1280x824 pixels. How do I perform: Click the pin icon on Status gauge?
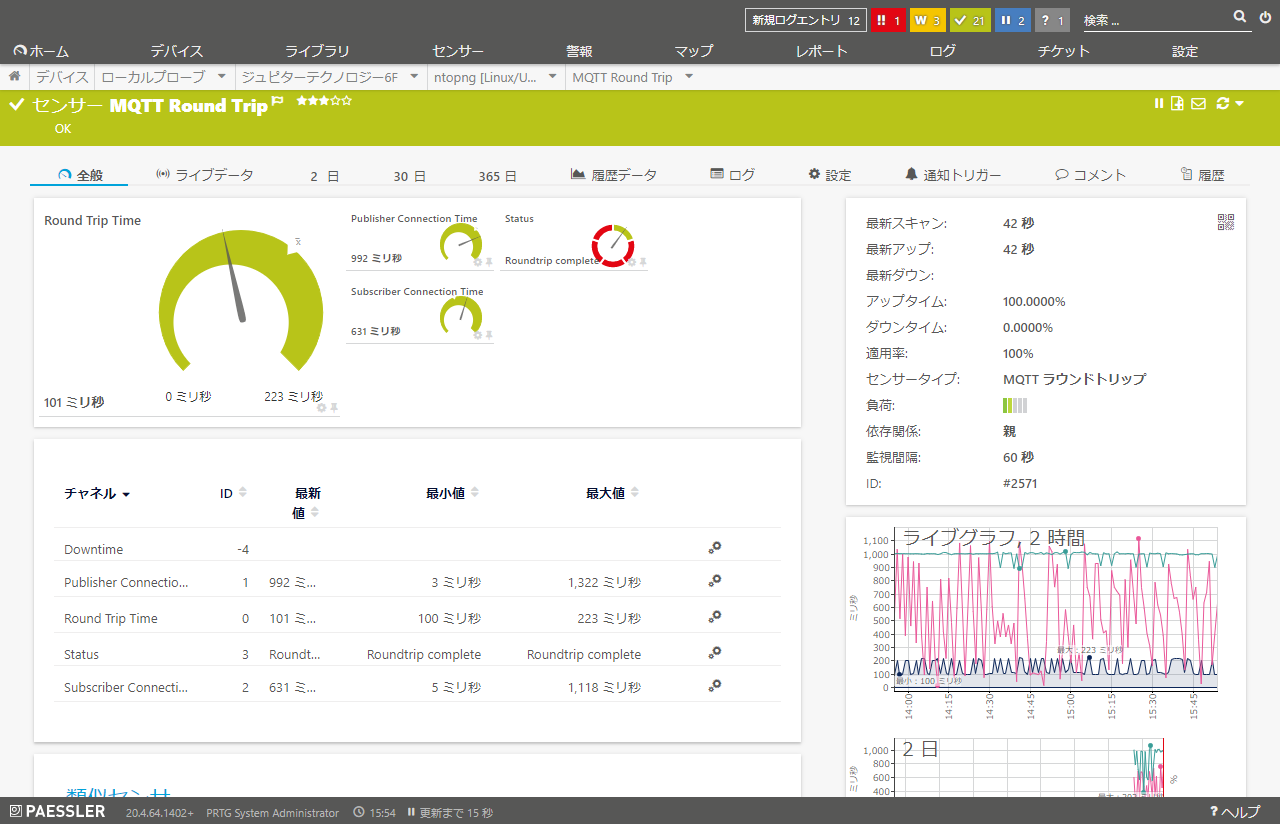point(643,261)
